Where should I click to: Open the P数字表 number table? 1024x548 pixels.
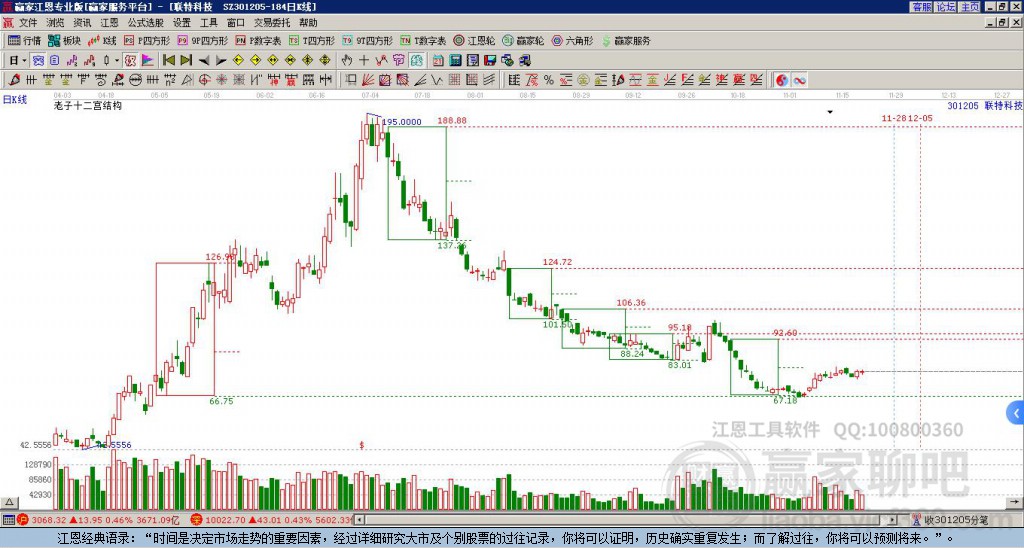pos(259,40)
